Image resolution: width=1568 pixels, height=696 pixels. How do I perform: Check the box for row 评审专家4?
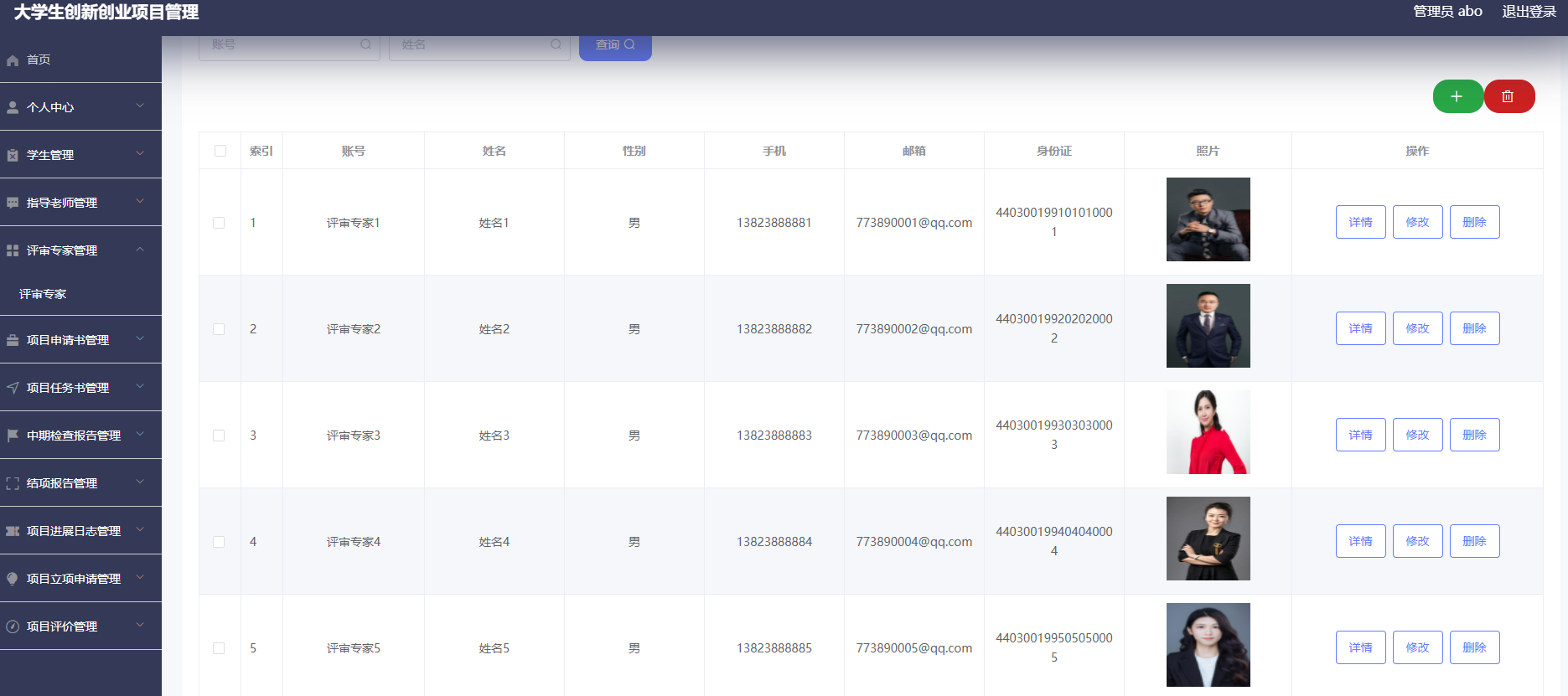[219, 542]
